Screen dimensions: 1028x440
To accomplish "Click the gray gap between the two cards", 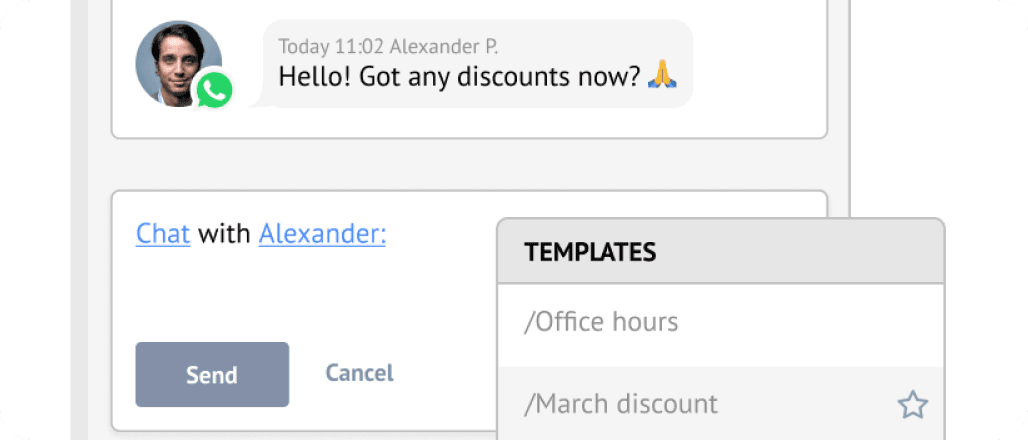I will point(470,164).
